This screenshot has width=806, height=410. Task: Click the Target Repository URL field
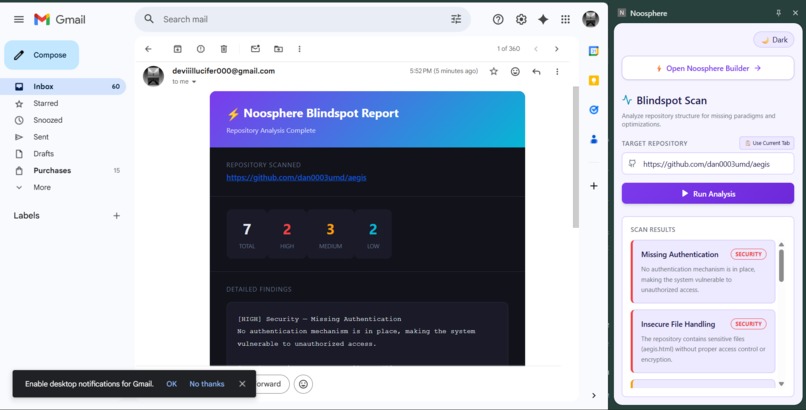(708, 164)
